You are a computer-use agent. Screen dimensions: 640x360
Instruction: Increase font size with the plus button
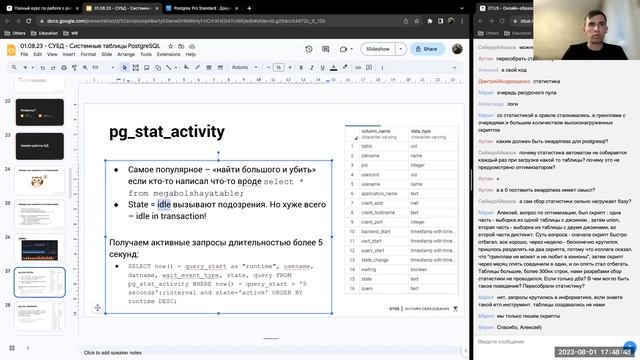click(290, 67)
